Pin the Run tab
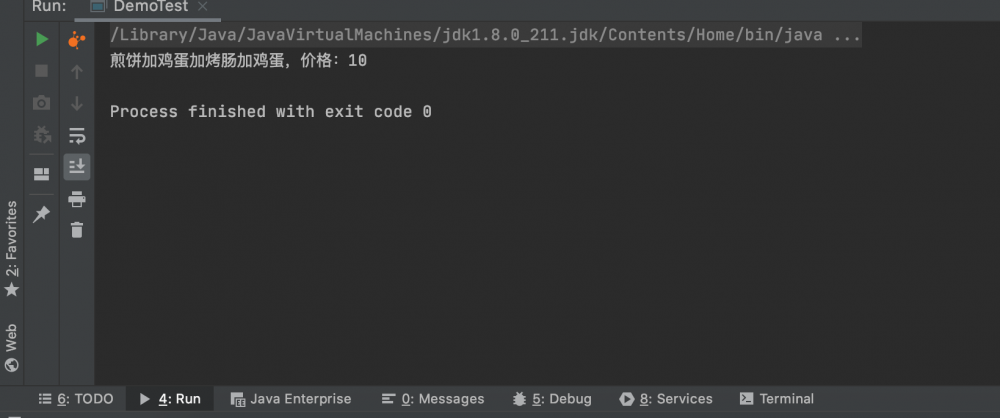The height and width of the screenshot is (418, 1000). [41, 214]
